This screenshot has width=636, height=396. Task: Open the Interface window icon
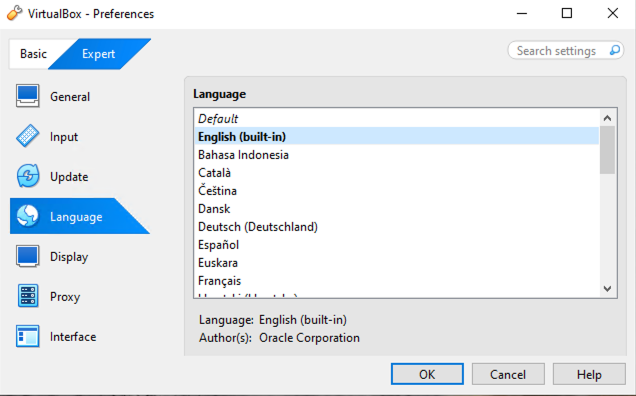pyautogui.click(x=28, y=336)
